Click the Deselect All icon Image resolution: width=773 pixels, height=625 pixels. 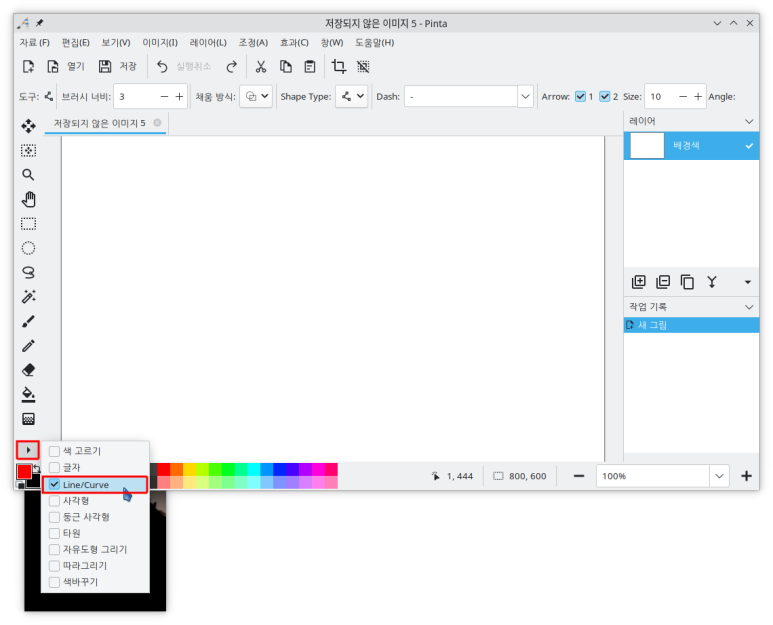pos(363,66)
